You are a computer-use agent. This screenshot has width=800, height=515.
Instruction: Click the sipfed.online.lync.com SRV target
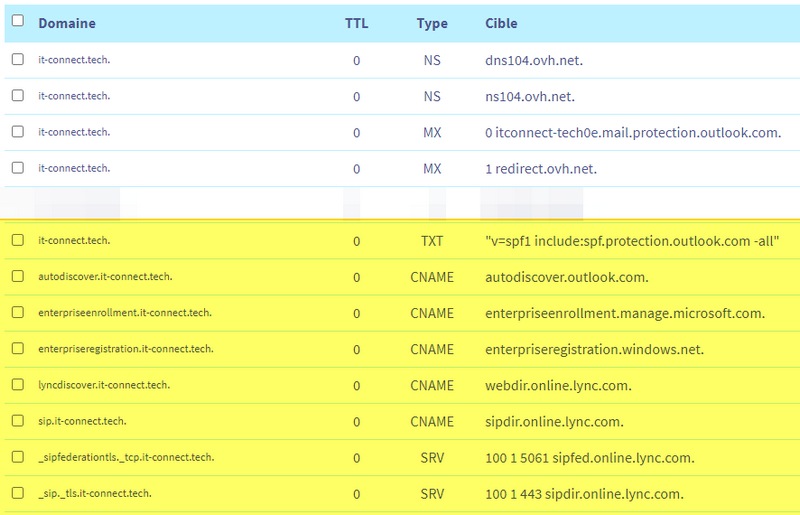pyautogui.click(x=589, y=458)
